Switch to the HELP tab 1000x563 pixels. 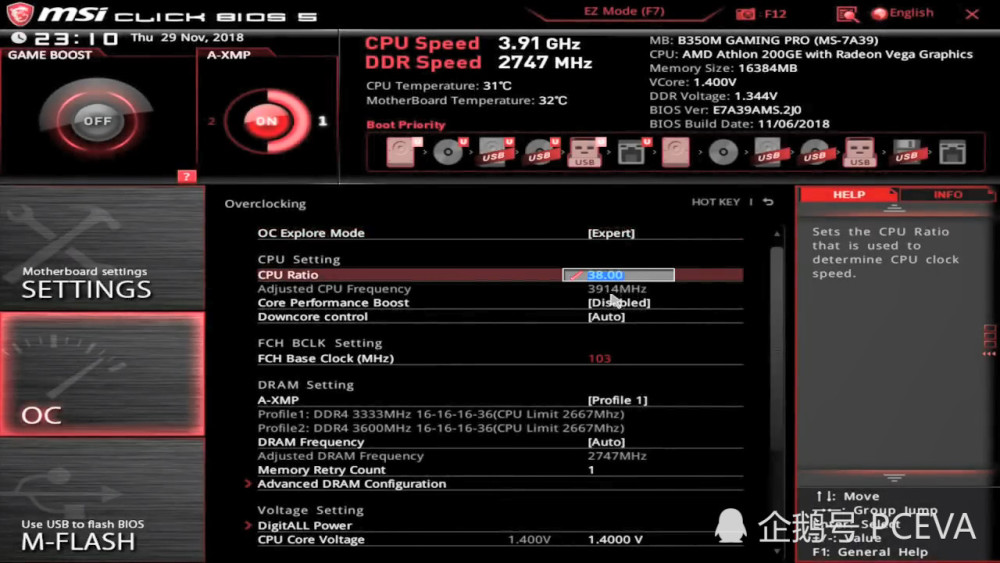pyautogui.click(x=849, y=194)
